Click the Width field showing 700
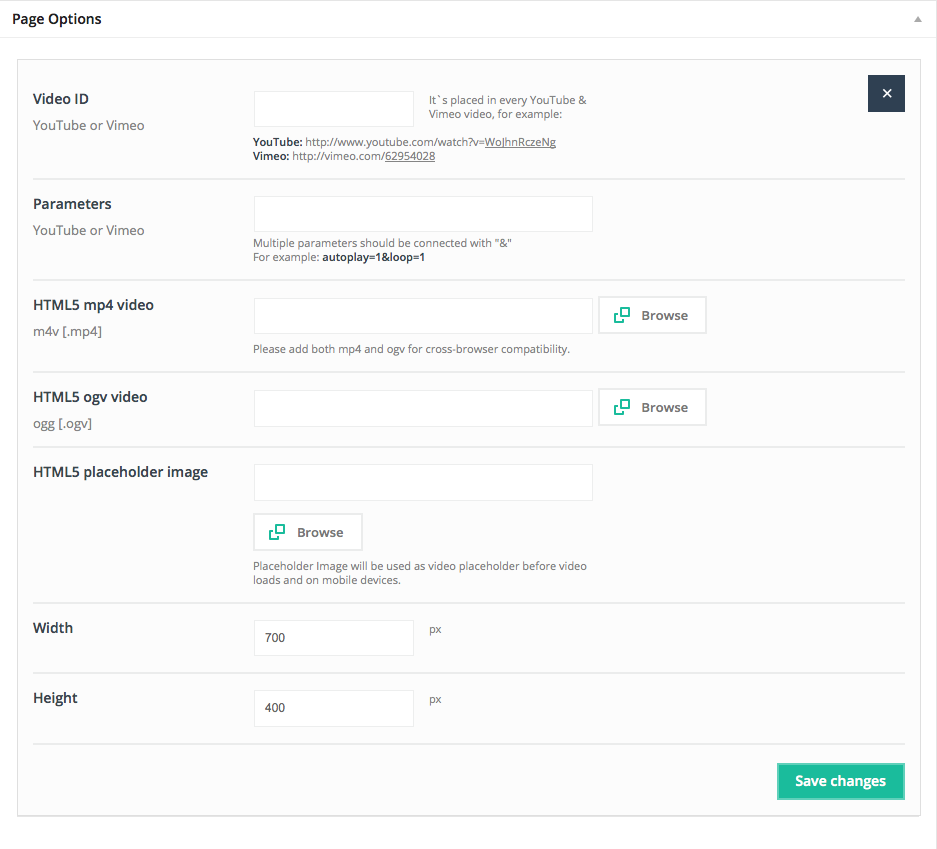This screenshot has width=937, height=849. click(333, 638)
